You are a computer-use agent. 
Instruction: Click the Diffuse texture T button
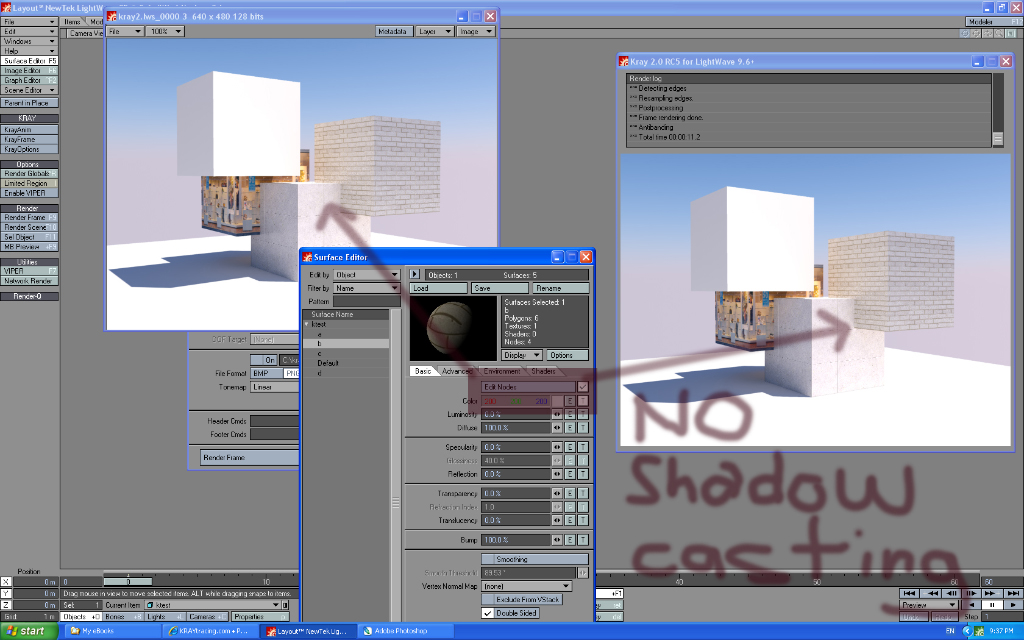[x=582, y=427]
